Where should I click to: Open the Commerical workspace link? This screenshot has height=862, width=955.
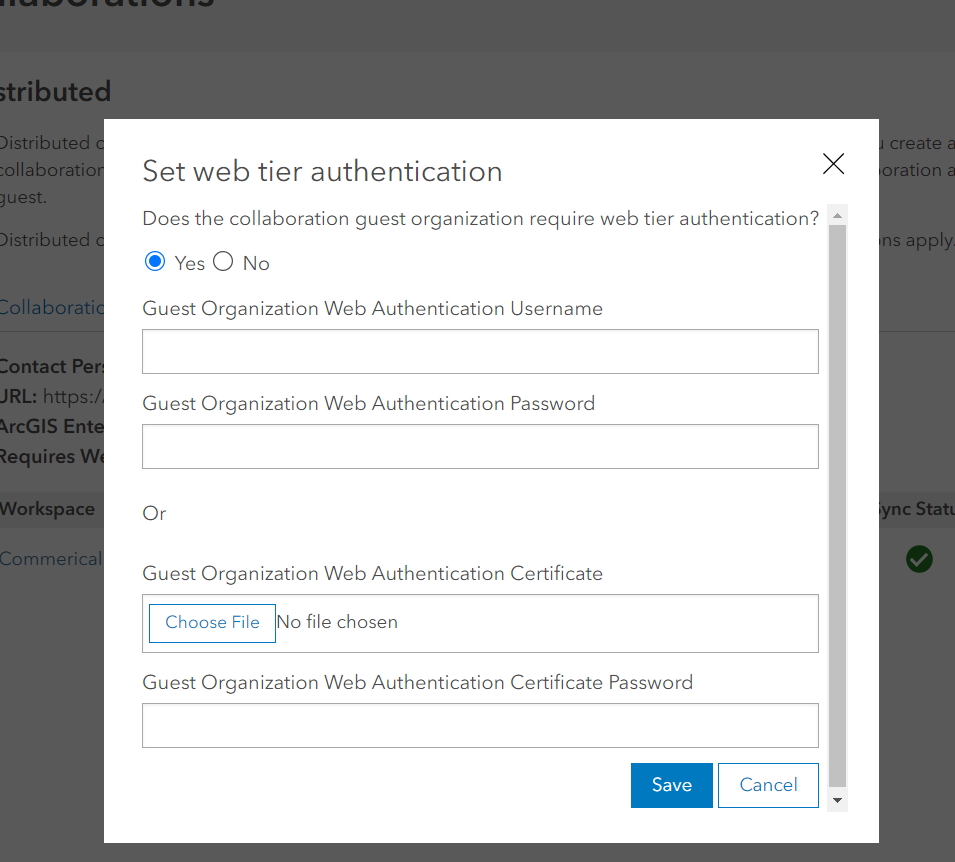tap(51, 558)
